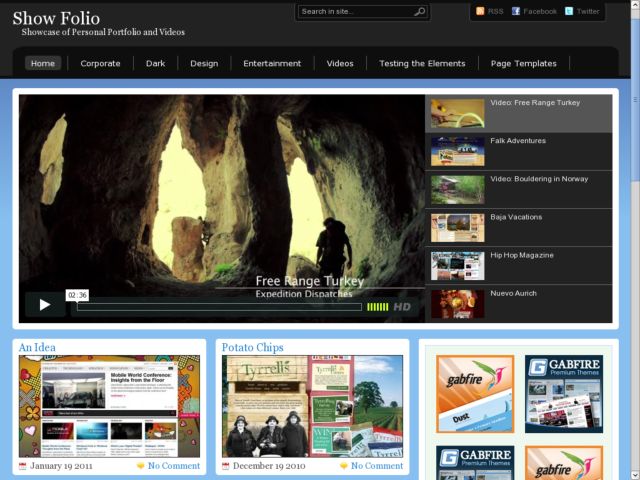This screenshot has height=480, width=640.
Task: Open the Facebook link text
Action: (540, 11)
